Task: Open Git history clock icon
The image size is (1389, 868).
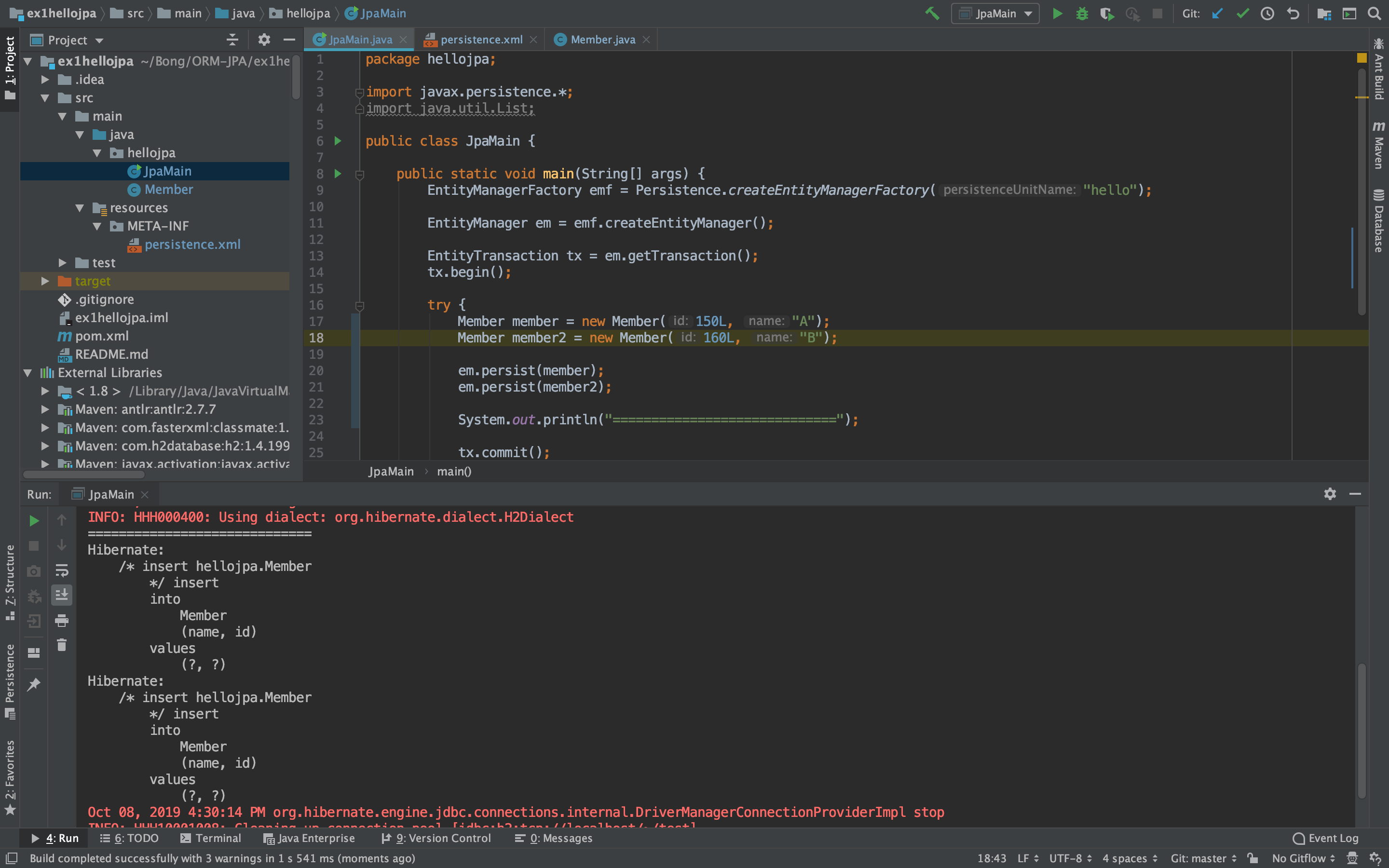Action: (1267, 13)
